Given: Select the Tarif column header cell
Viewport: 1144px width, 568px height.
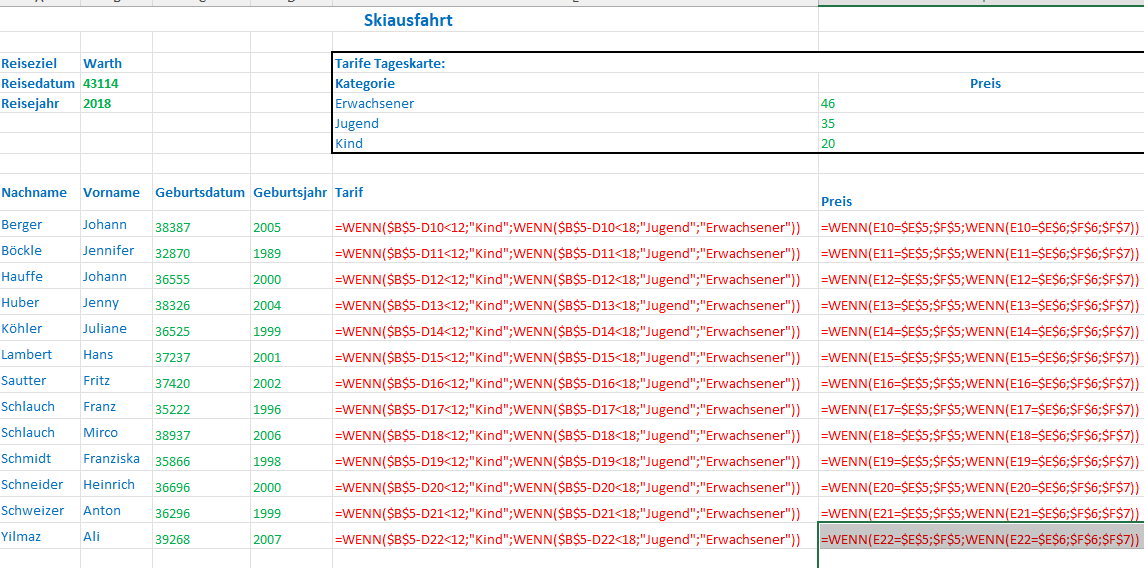Looking at the screenshot, I should [x=350, y=192].
